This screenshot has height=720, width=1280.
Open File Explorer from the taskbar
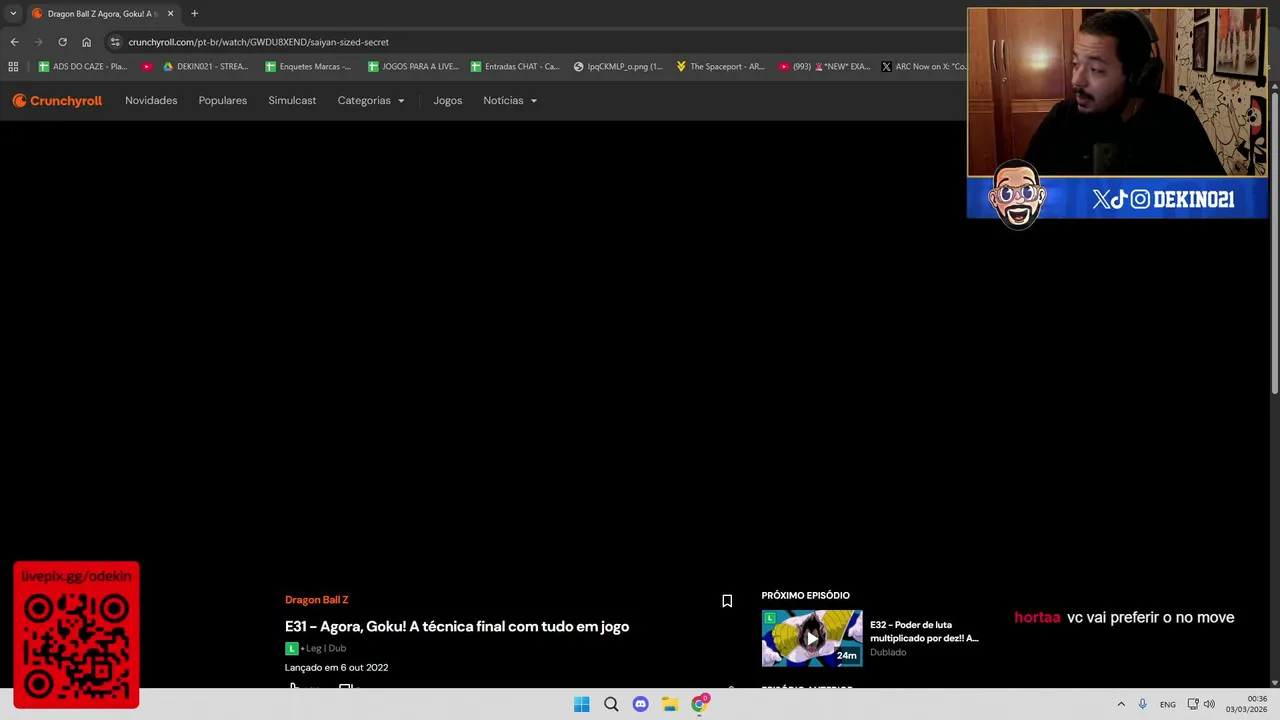point(669,704)
